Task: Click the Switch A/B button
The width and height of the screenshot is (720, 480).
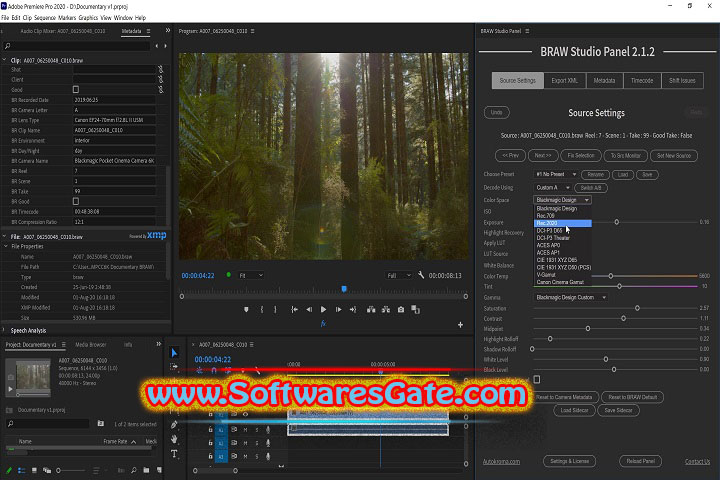Action: (x=591, y=188)
